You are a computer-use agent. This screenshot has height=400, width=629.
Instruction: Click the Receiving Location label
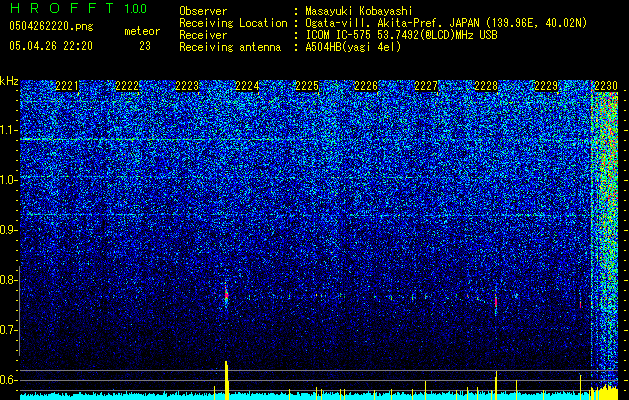(233, 23)
